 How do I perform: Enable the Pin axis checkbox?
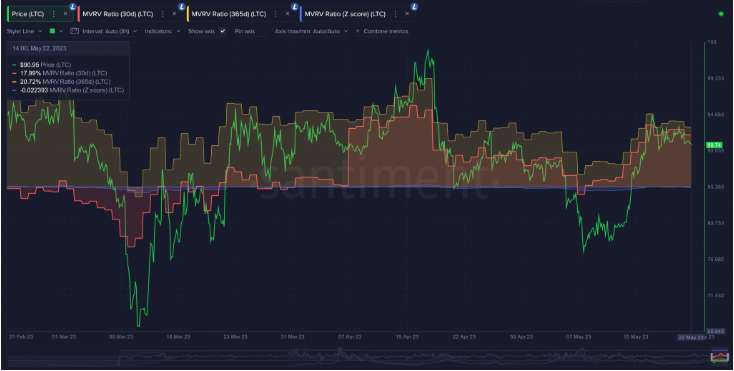(262, 31)
